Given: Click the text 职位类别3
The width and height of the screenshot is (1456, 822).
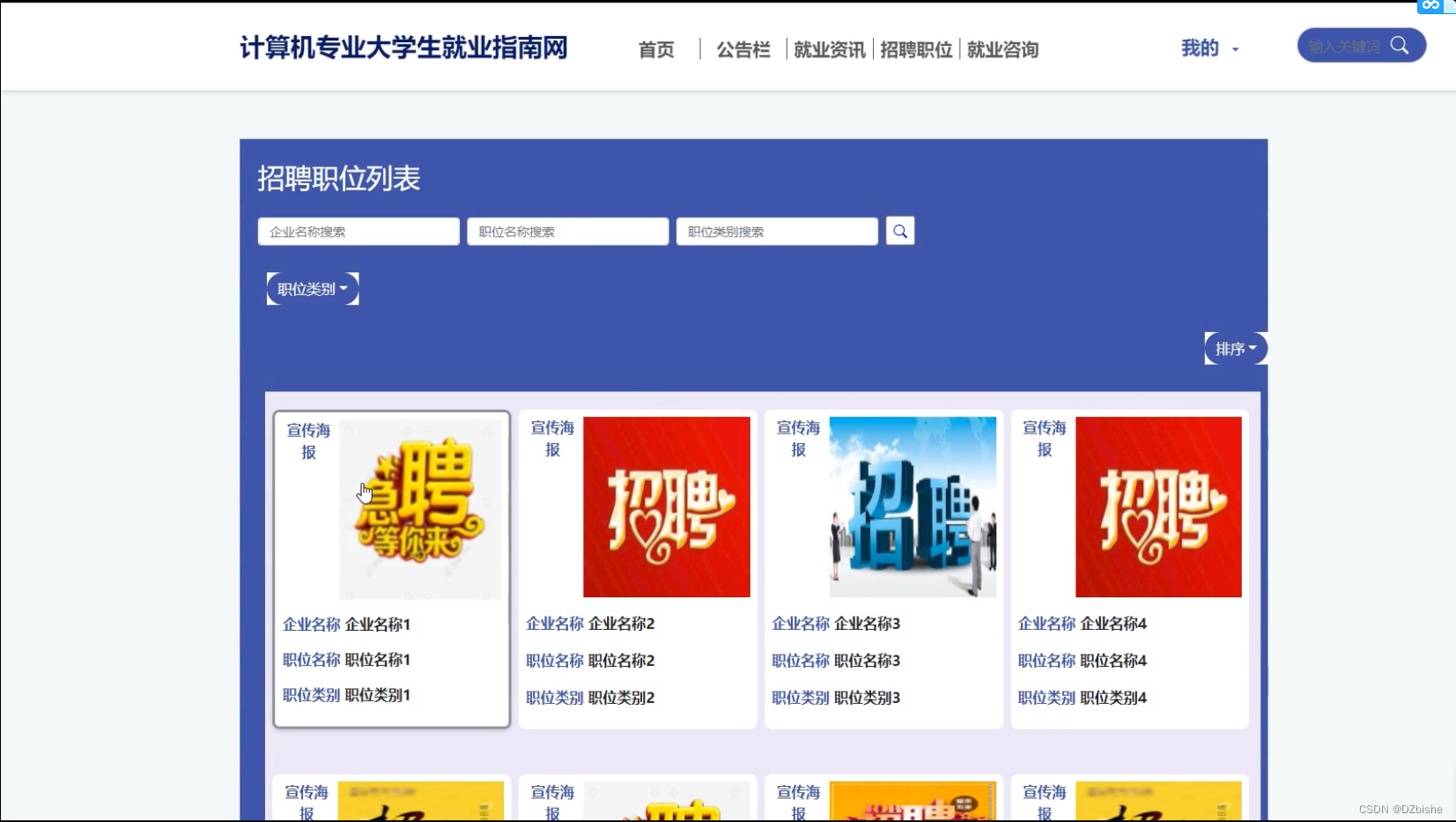Looking at the screenshot, I should (868, 698).
